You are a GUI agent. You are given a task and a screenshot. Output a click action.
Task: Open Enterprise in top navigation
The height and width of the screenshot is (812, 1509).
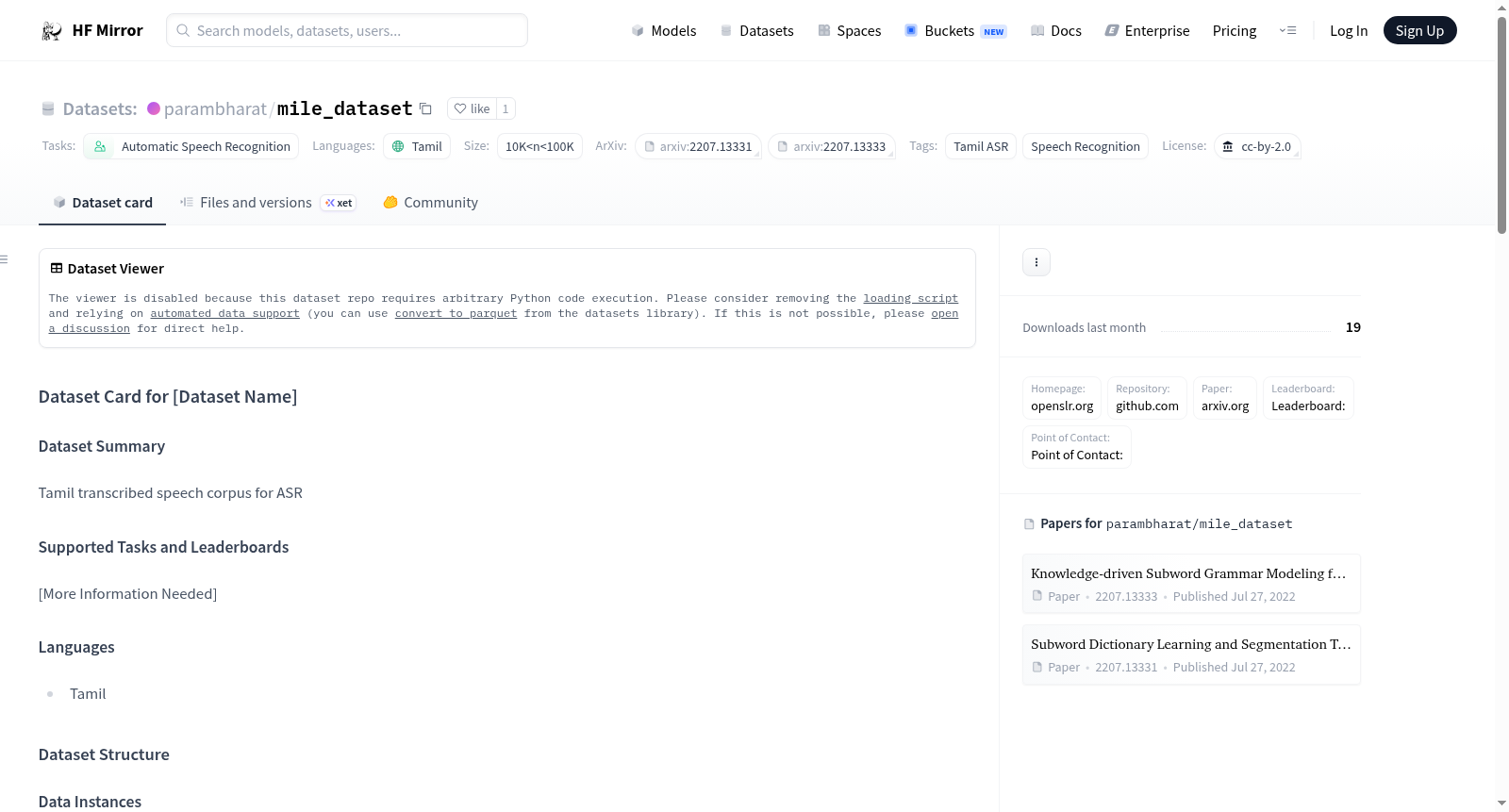[1147, 31]
